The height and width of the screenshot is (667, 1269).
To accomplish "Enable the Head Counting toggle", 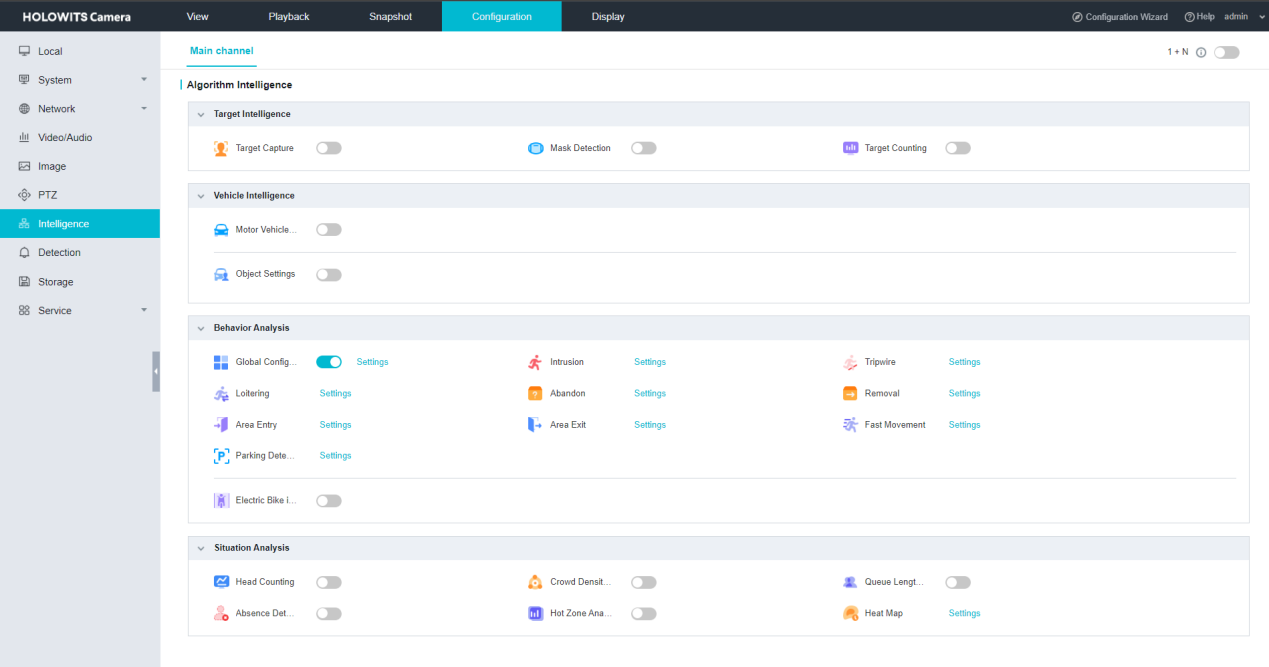I will tap(328, 582).
